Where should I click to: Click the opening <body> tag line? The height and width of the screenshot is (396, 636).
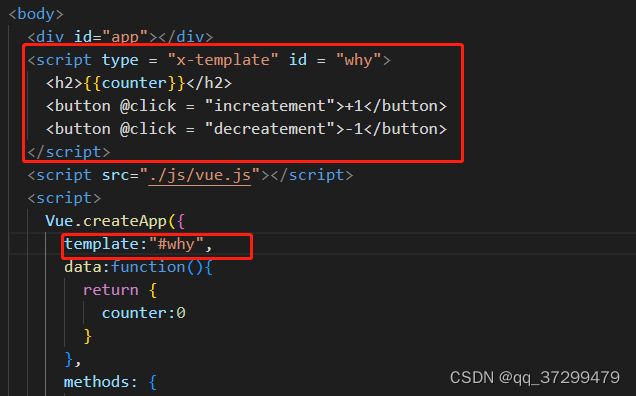coord(36,14)
